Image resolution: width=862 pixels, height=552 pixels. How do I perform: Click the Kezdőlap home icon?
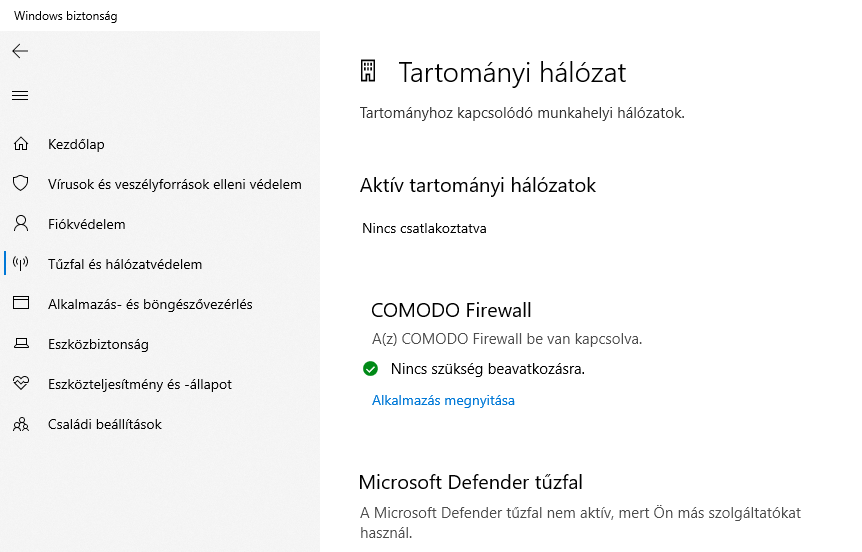21,144
